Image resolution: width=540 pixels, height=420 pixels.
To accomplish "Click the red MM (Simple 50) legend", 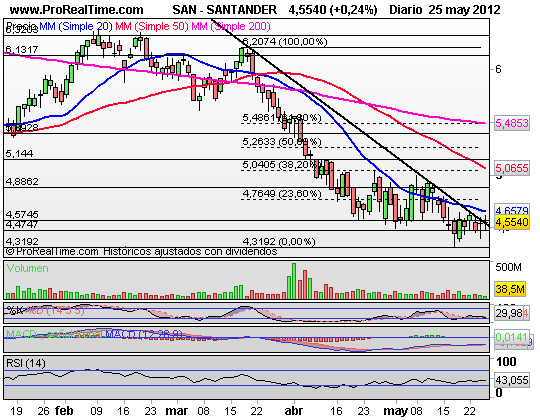I will tap(152, 26).
